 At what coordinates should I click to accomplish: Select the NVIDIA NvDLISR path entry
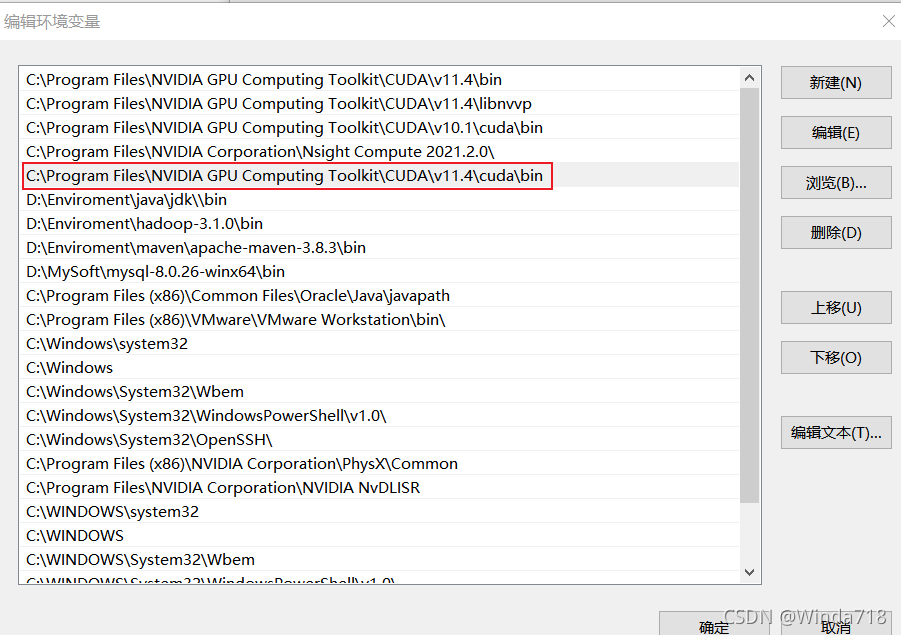(x=379, y=487)
